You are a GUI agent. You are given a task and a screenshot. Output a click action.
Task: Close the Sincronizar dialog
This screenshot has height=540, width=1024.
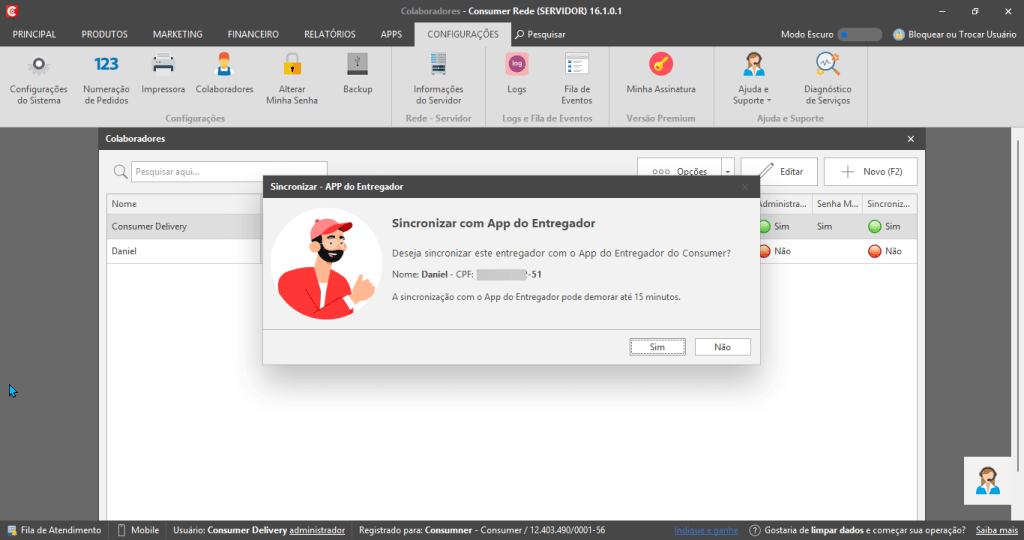pos(744,187)
